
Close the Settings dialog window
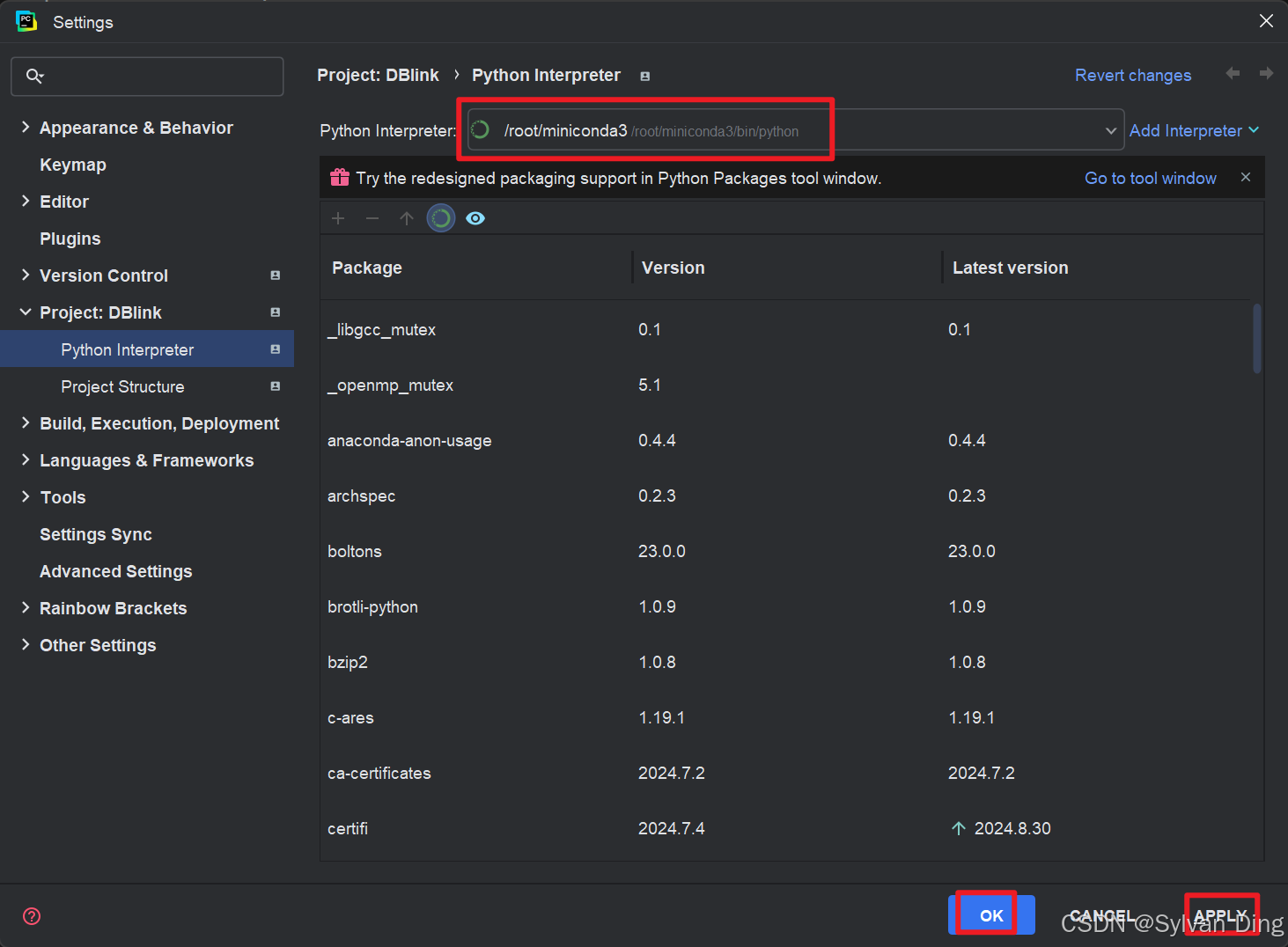1266,21
